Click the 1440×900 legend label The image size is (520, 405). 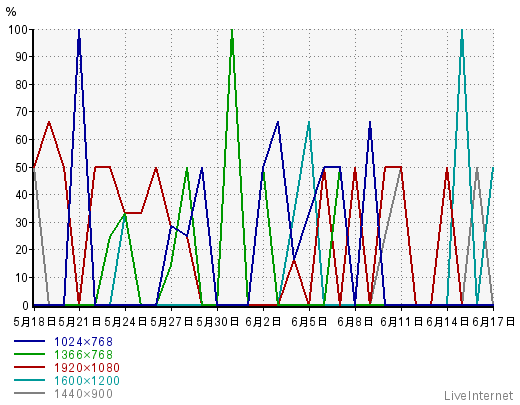[83, 394]
